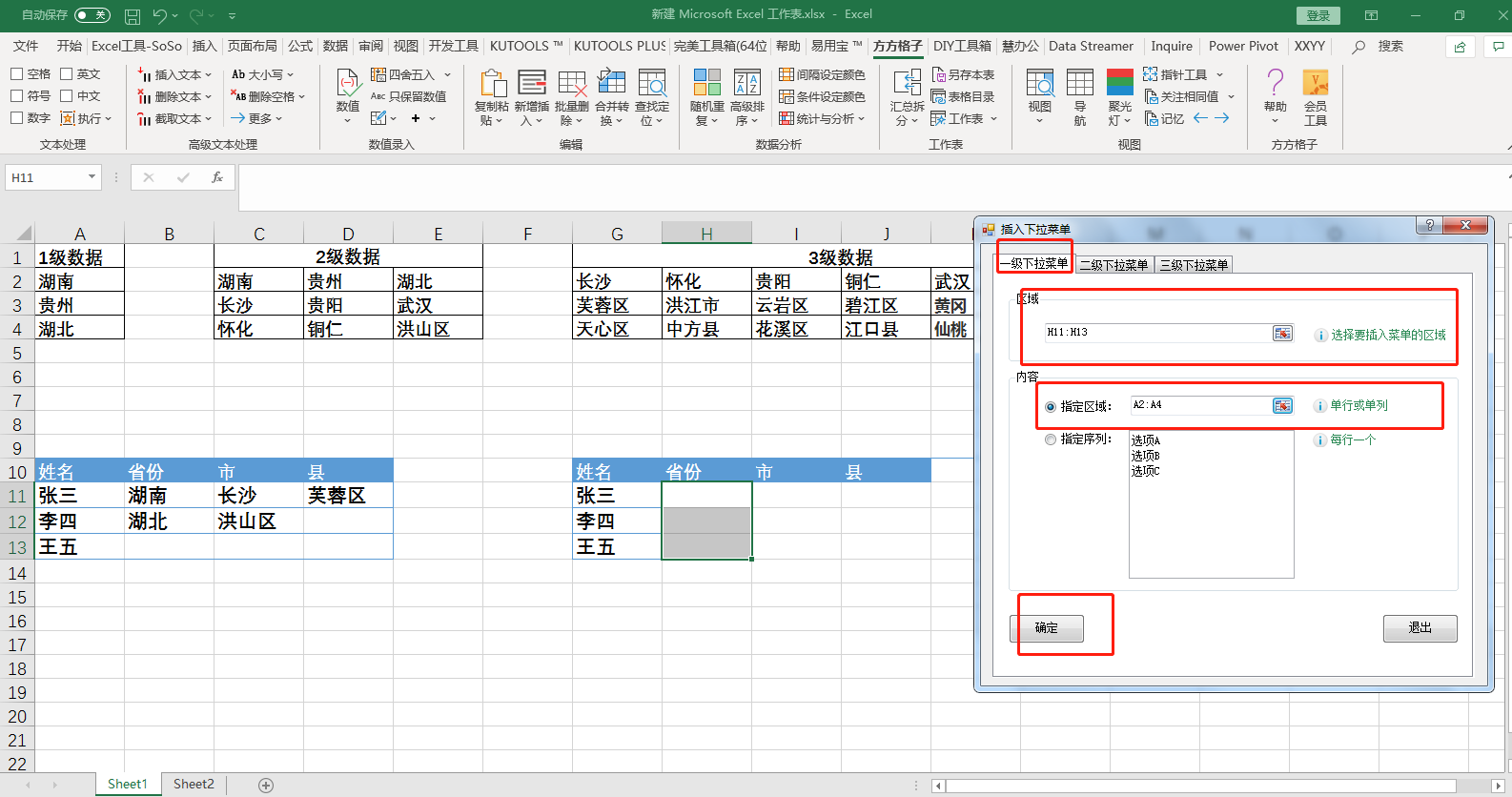Click the 退出 button in dialog
This screenshot has height=797, width=1512.
coord(1420,628)
